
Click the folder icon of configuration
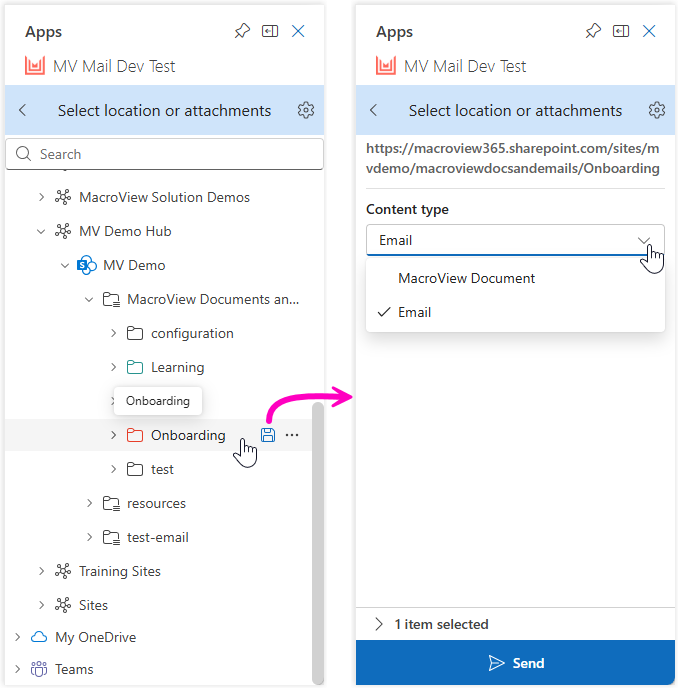135,333
